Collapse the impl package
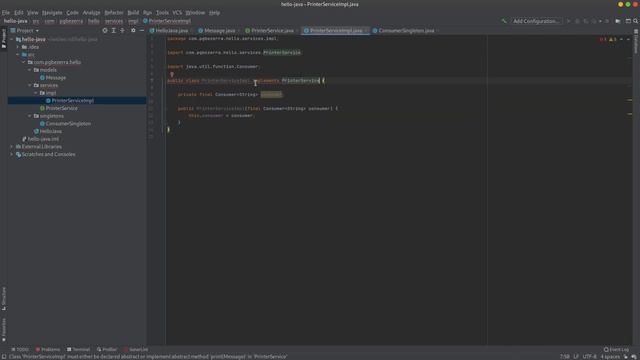 click(x=36, y=93)
